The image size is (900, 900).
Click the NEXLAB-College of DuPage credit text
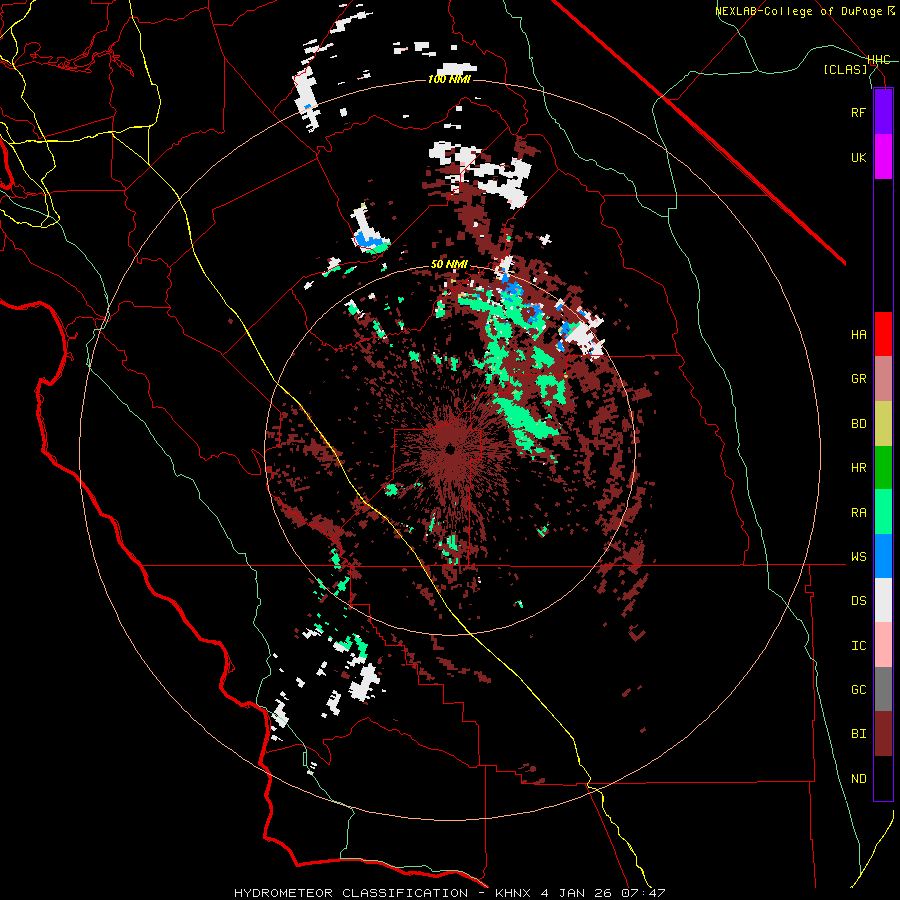click(x=798, y=11)
